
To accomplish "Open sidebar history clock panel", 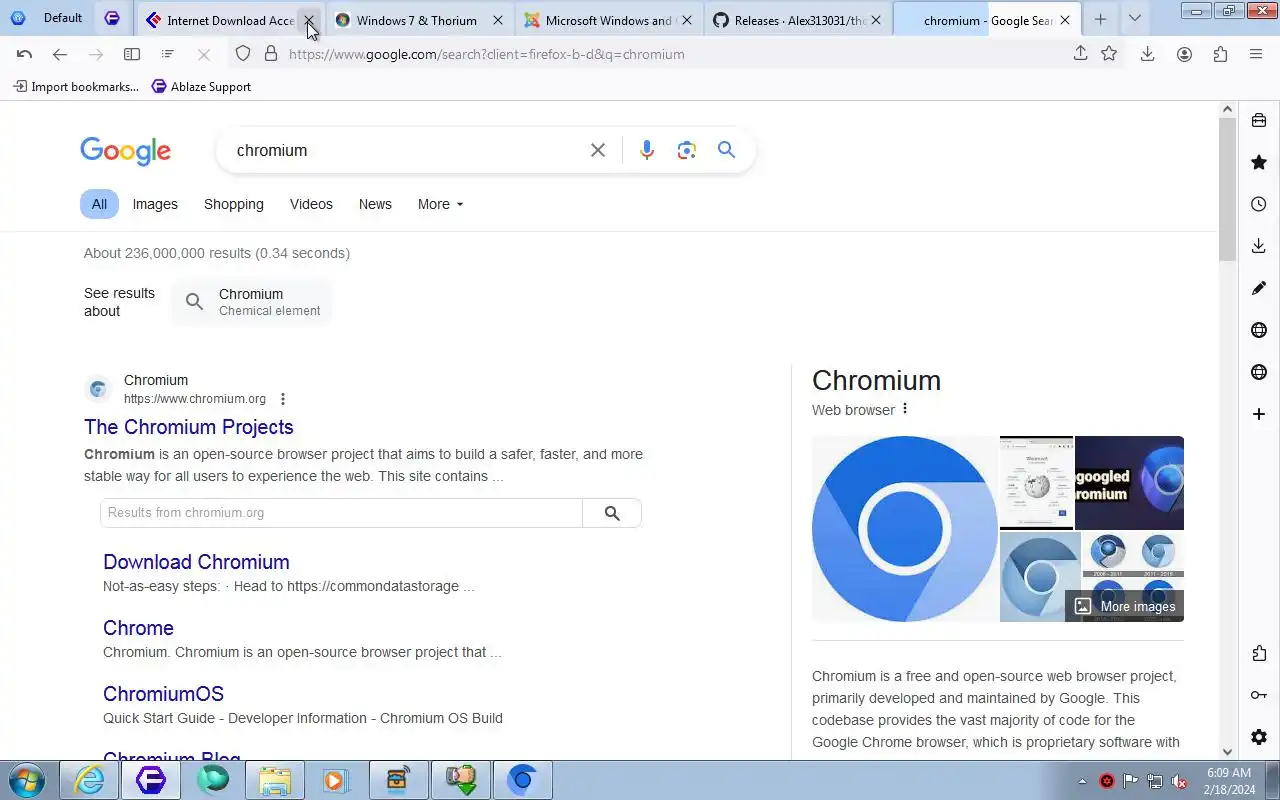I will pyautogui.click(x=1259, y=204).
